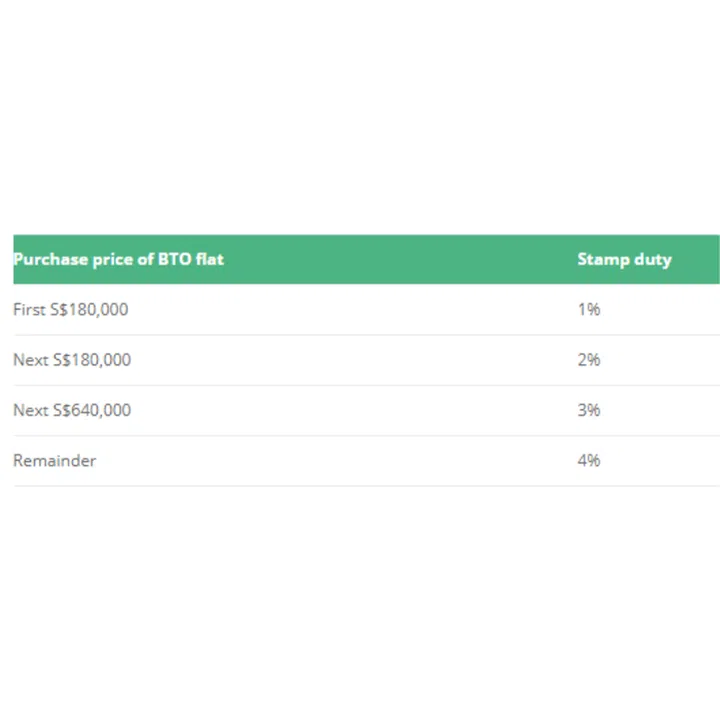Click the 'Remainder' row label
This screenshot has height=720, width=720.
(55, 460)
